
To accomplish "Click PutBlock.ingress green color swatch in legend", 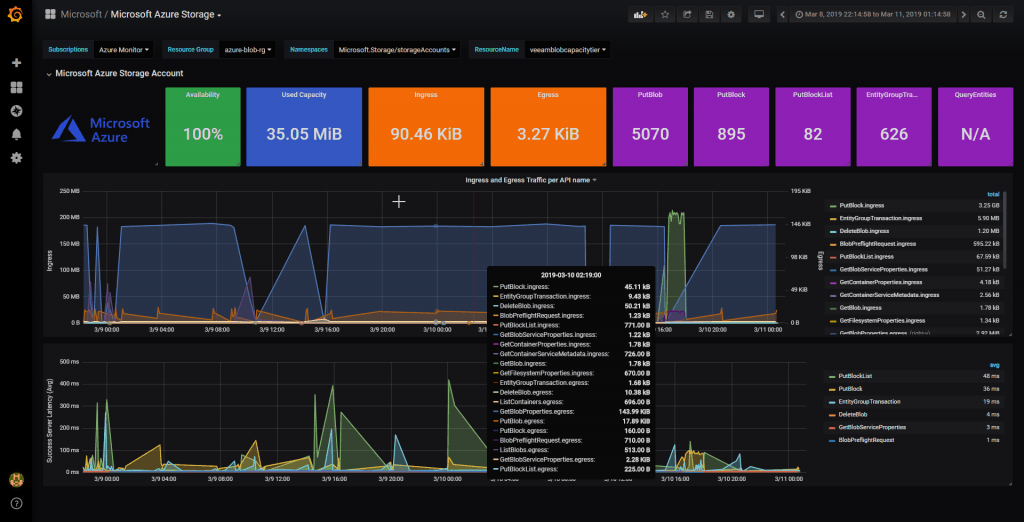I will (832, 206).
